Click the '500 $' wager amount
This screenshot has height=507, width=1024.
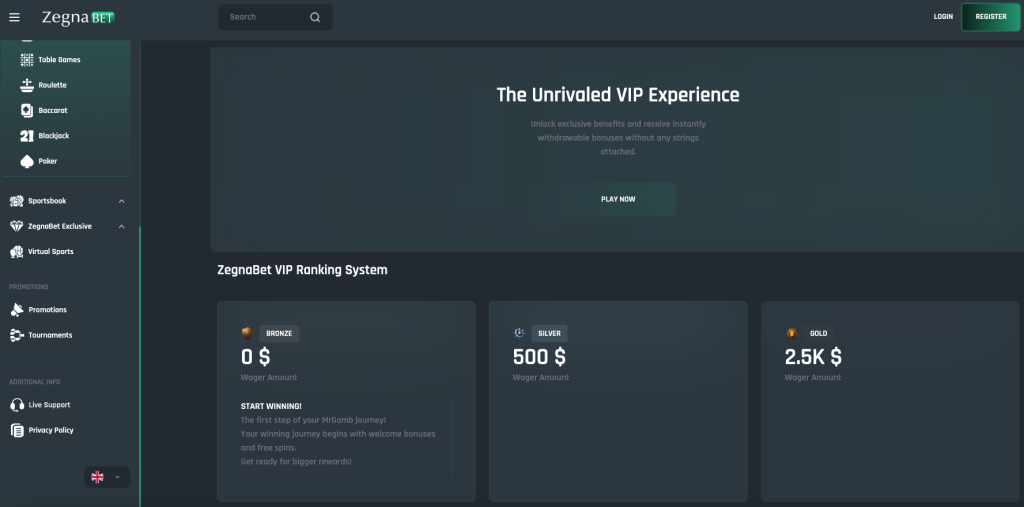[539, 357]
